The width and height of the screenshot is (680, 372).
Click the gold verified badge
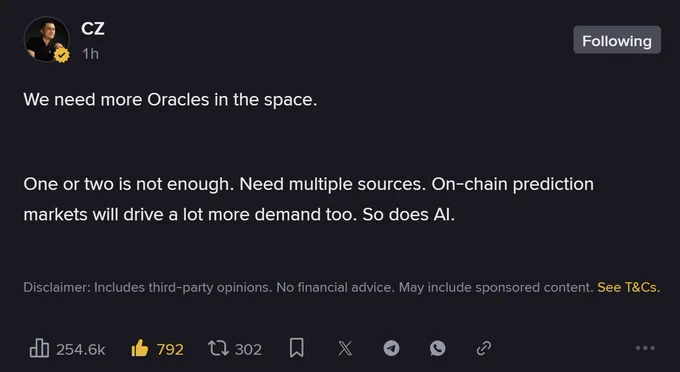(x=62, y=55)
